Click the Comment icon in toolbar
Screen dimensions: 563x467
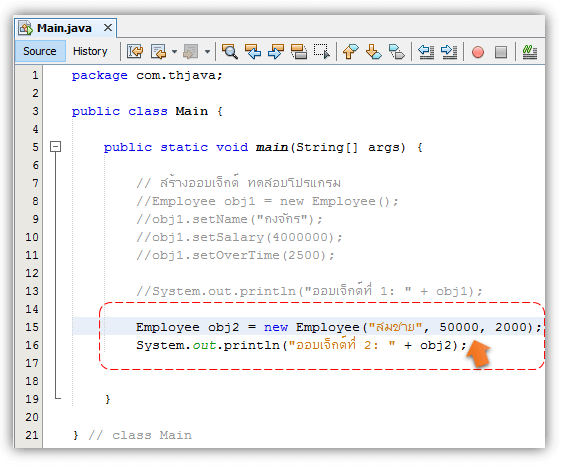530,52
